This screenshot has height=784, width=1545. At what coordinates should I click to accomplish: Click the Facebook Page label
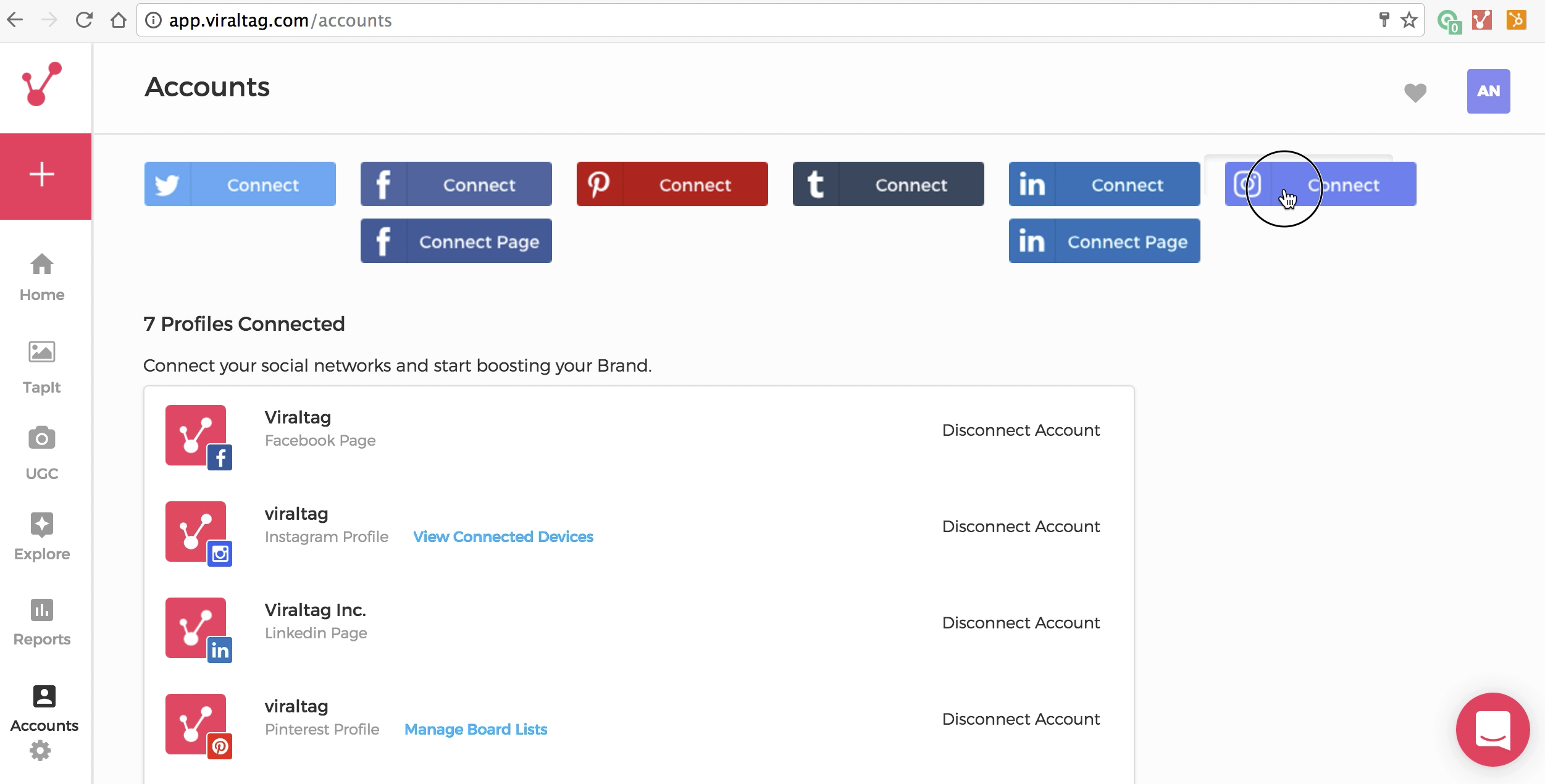pyautogui.click(x=320, y=441)
